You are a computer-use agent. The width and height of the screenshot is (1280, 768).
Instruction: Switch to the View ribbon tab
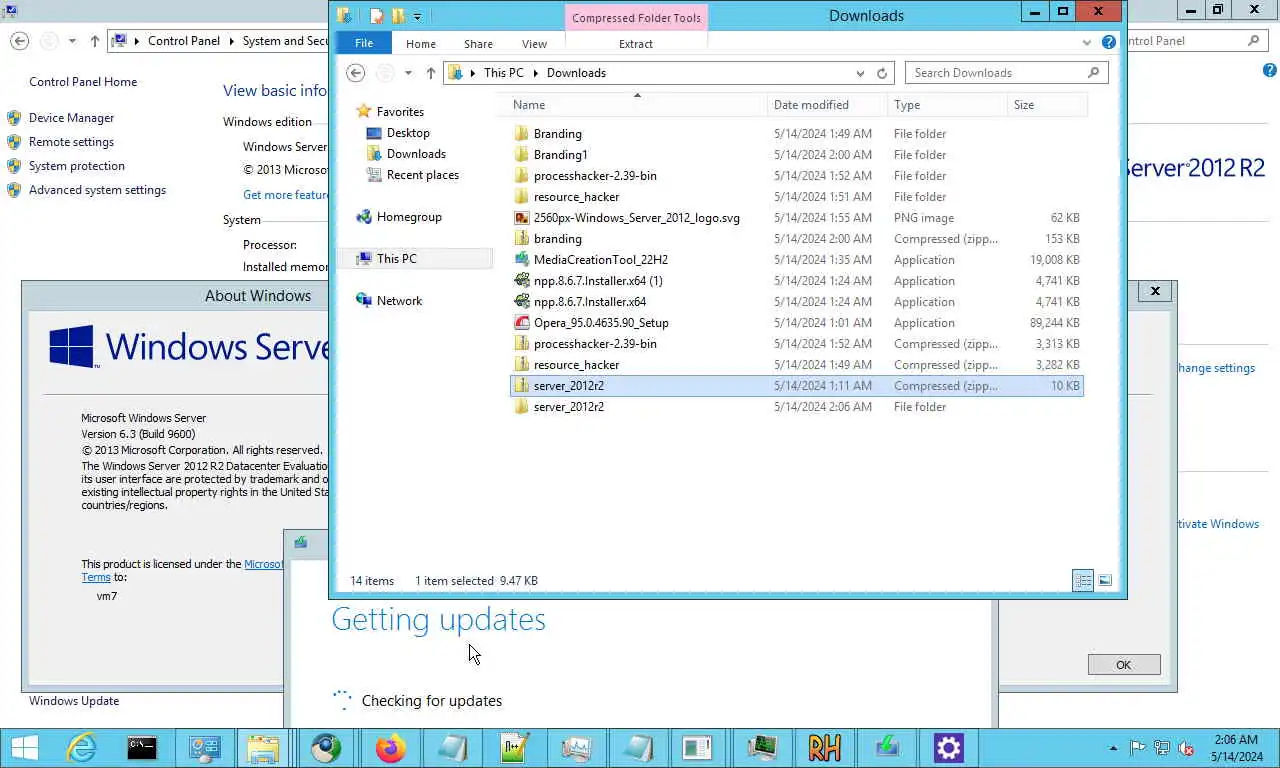[534, 44]
